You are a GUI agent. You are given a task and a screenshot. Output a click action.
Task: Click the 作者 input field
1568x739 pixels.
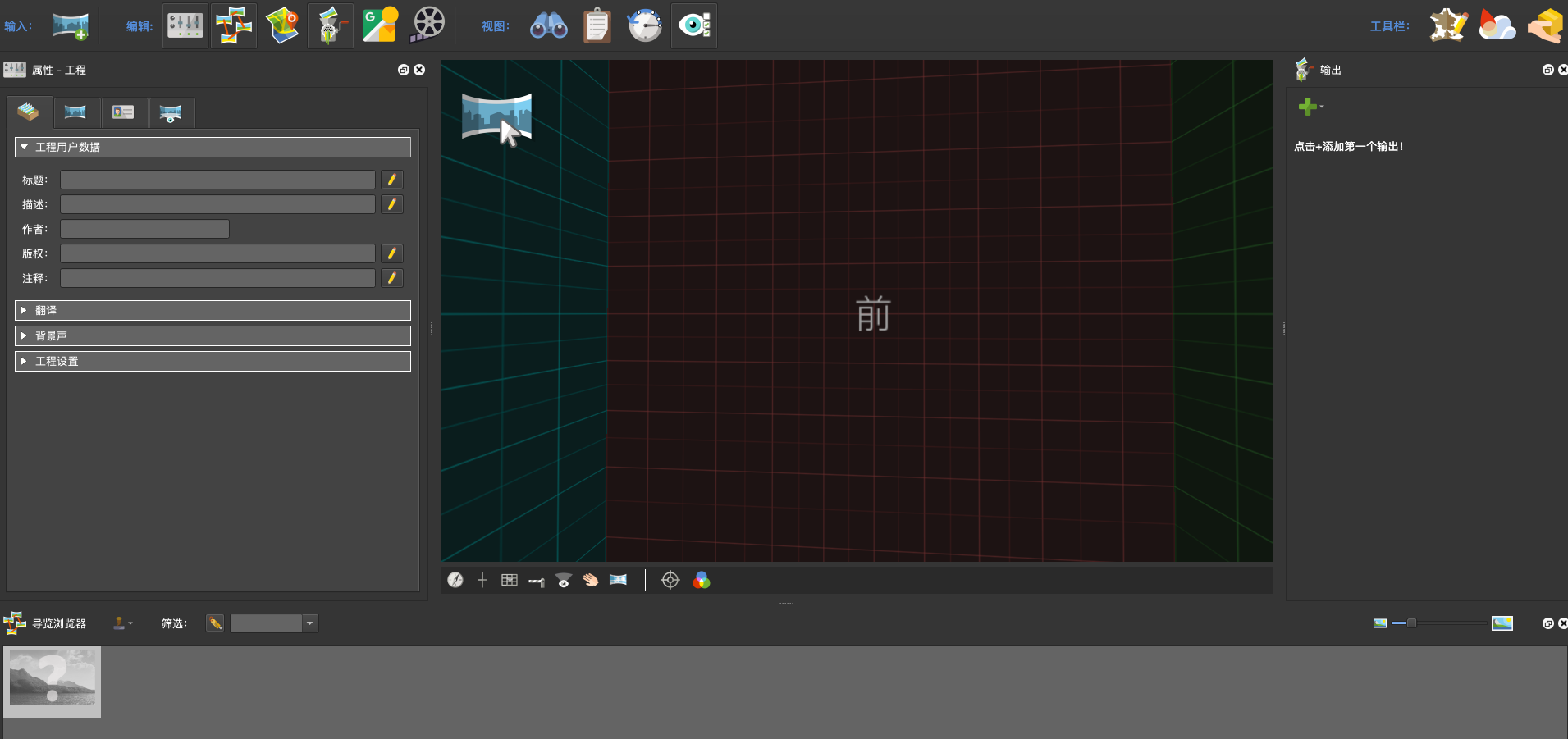(144, 229)
